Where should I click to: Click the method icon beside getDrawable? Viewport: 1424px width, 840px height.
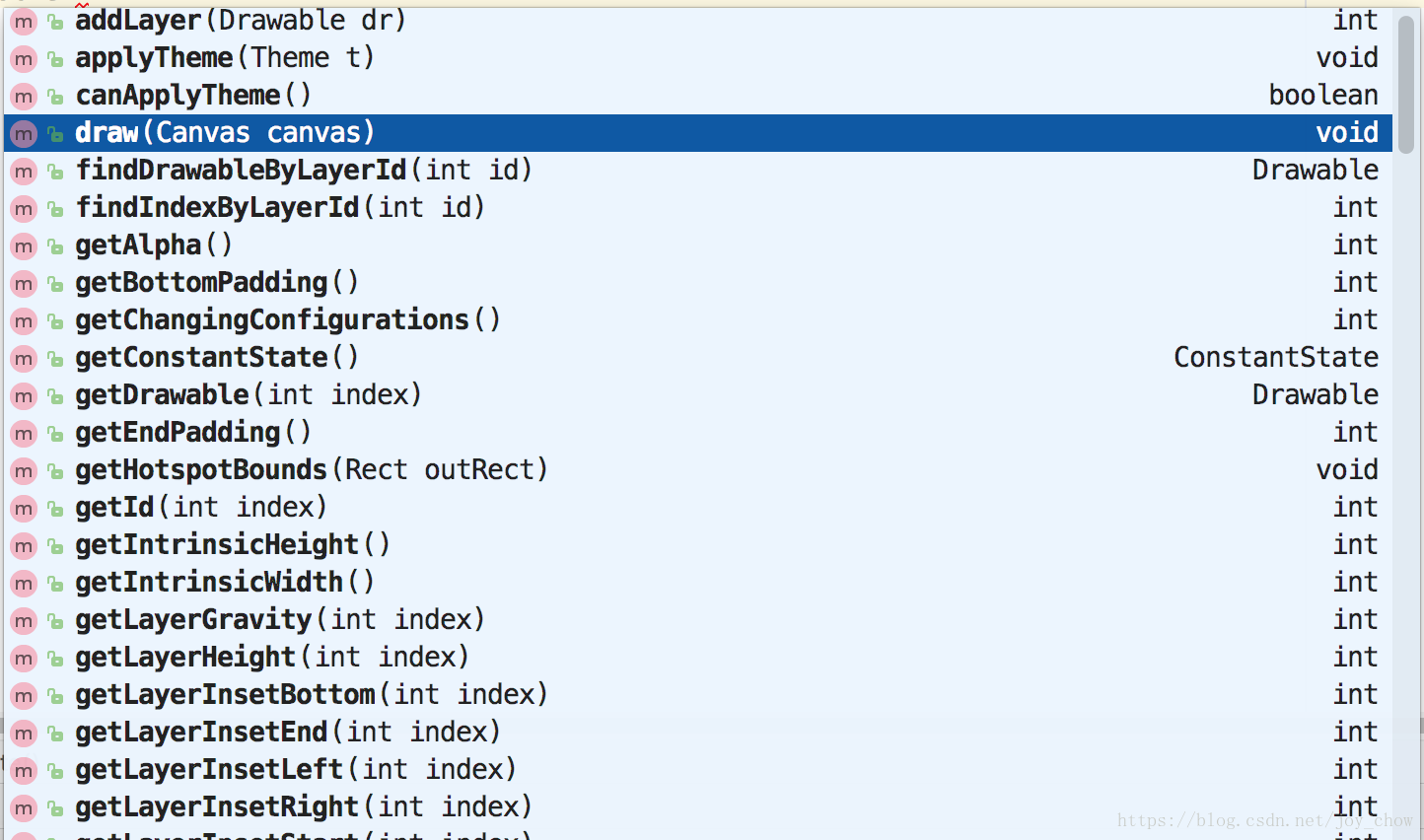24,396
